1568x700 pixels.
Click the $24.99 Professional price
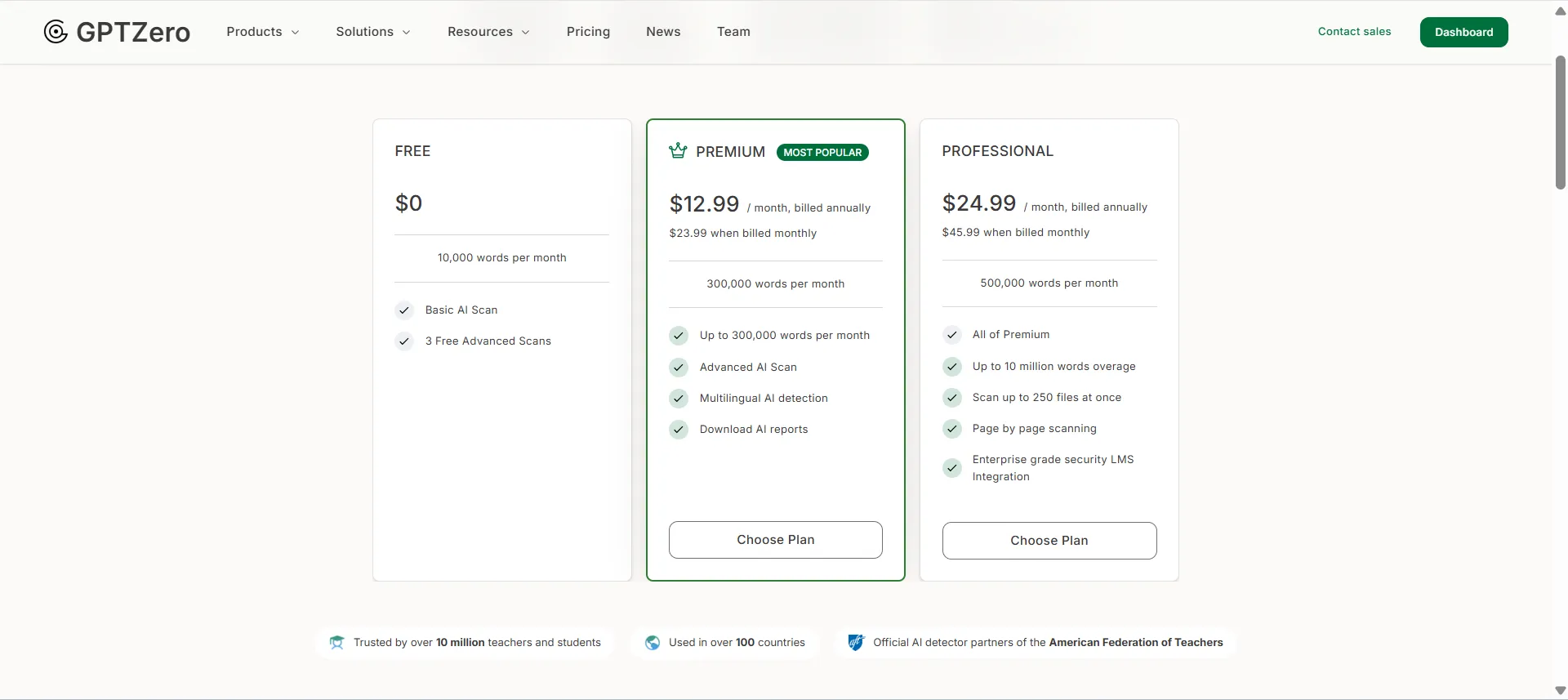pos(979,203)
